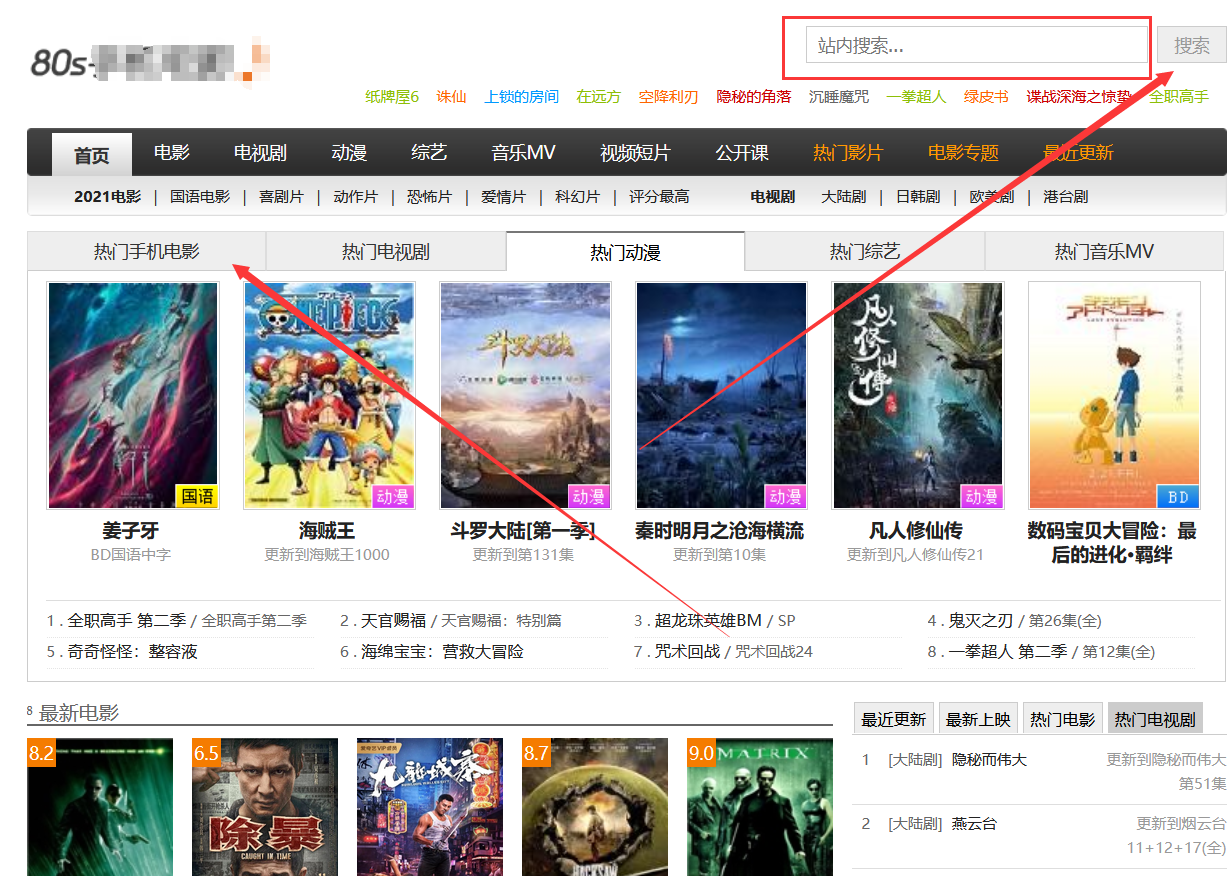Switch to the 热门电影 sidebar tab
1228x876 pixels.
point(1063,719)
